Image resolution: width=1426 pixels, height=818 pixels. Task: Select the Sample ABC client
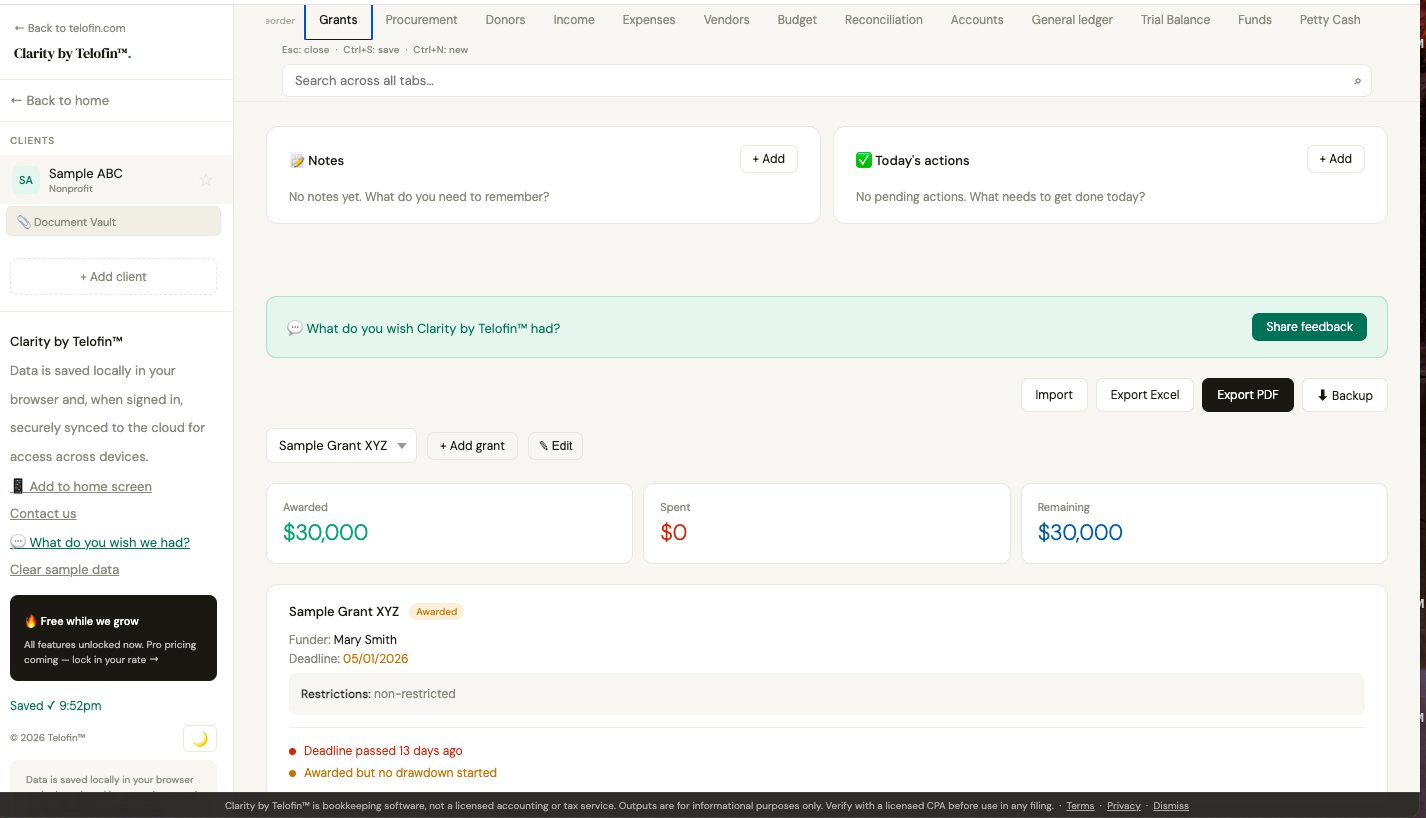click(x=116, y=180)
